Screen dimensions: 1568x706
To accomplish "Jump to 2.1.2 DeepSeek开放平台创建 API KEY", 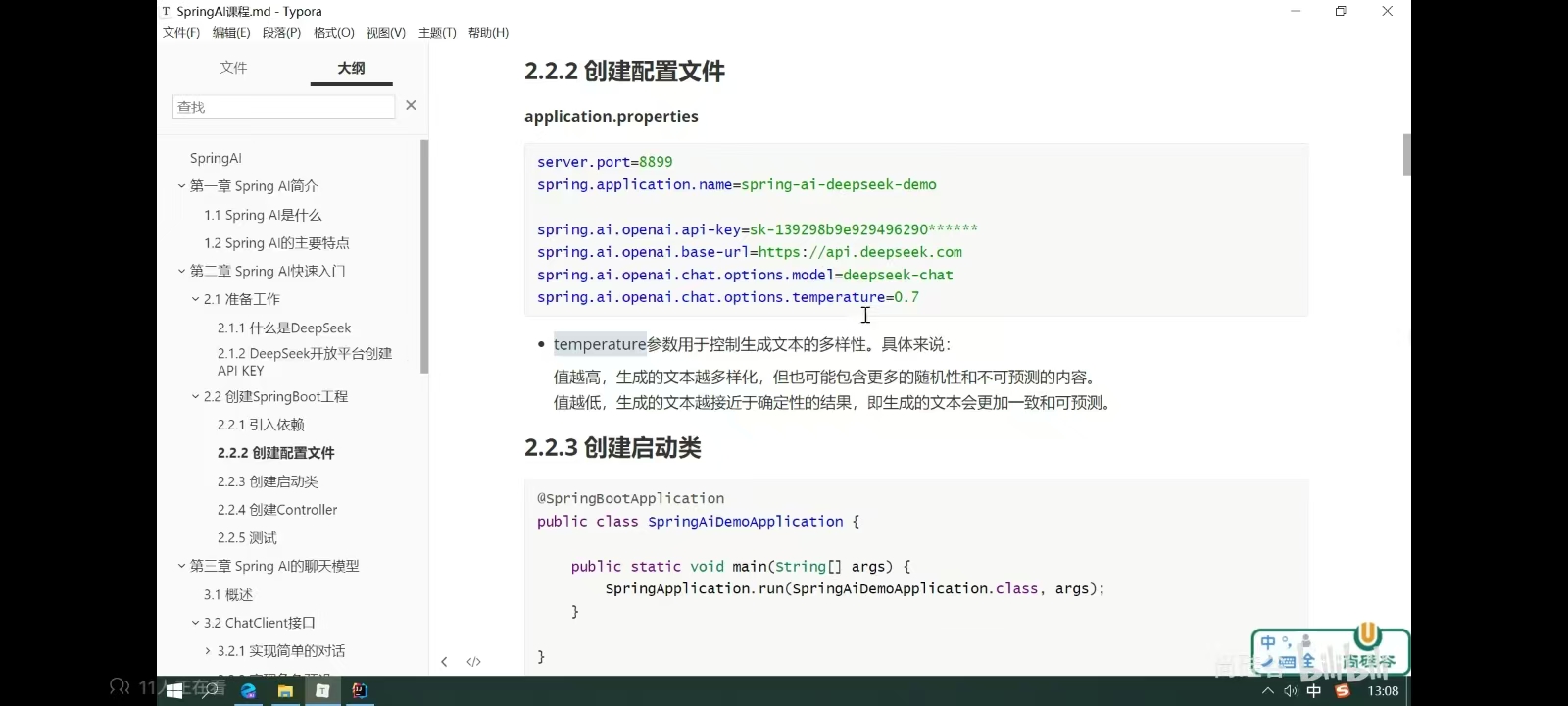I will tap(305, 362).
